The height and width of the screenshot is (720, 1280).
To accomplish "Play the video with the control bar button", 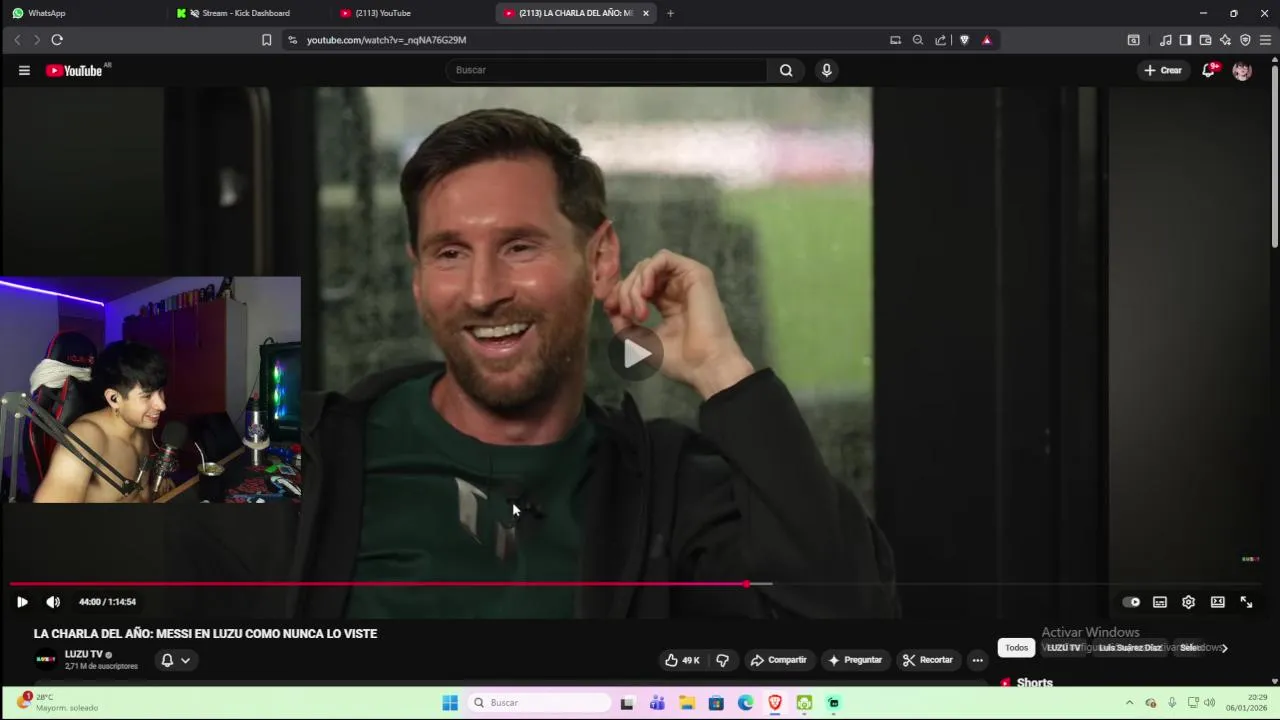I will (x=22, y=602).
